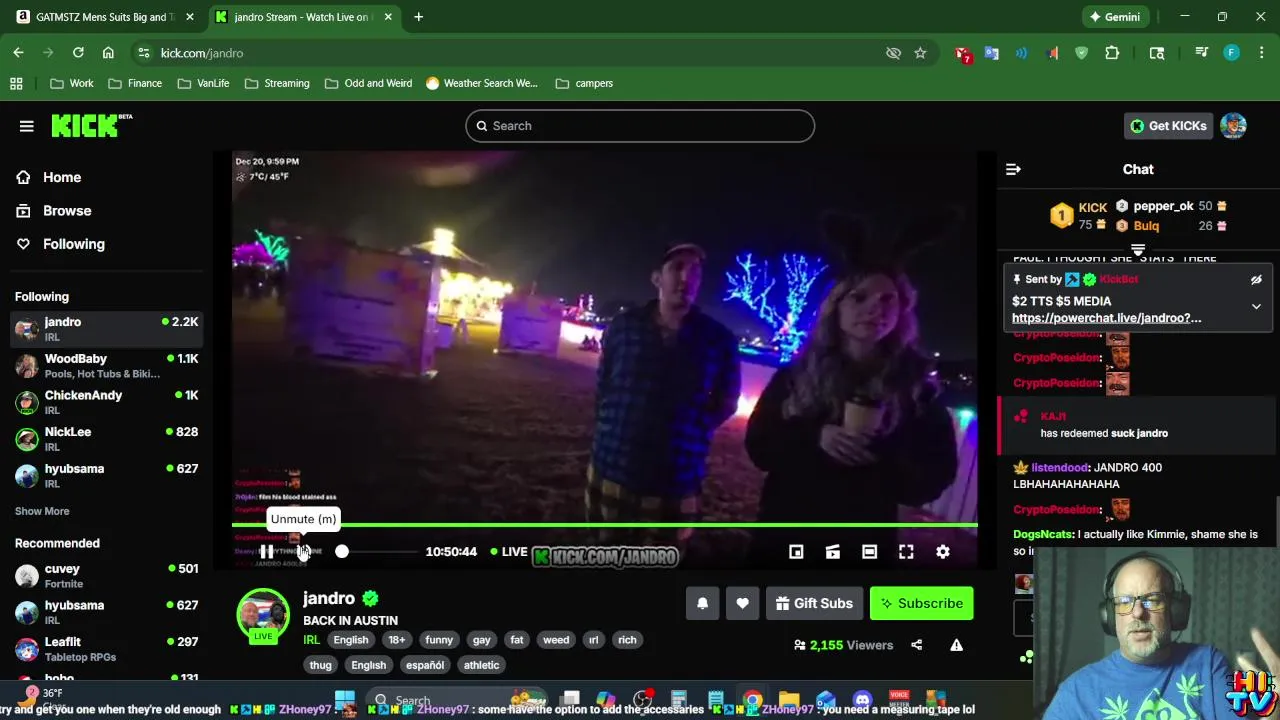1280x720 pixels.
Task: Go to Kick homepage via logo
Action: click(x=91, y=125)
